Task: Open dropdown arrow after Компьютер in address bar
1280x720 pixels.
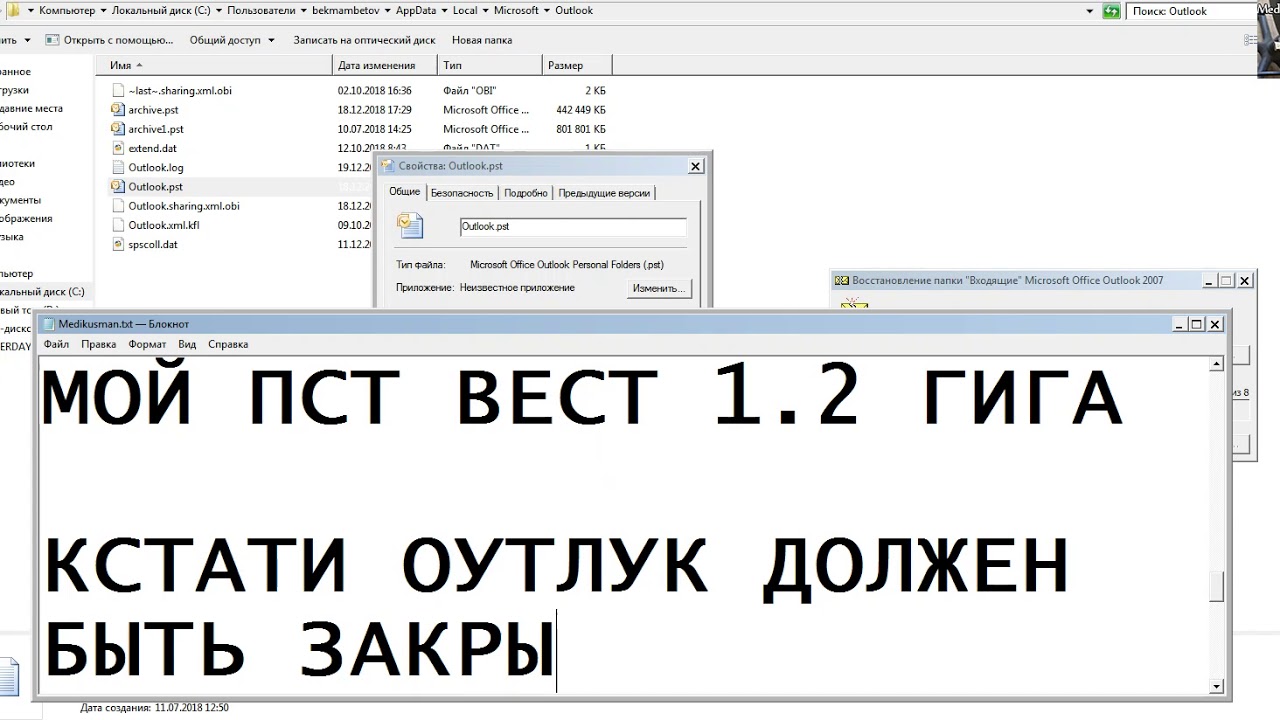Action: [102, 11]
